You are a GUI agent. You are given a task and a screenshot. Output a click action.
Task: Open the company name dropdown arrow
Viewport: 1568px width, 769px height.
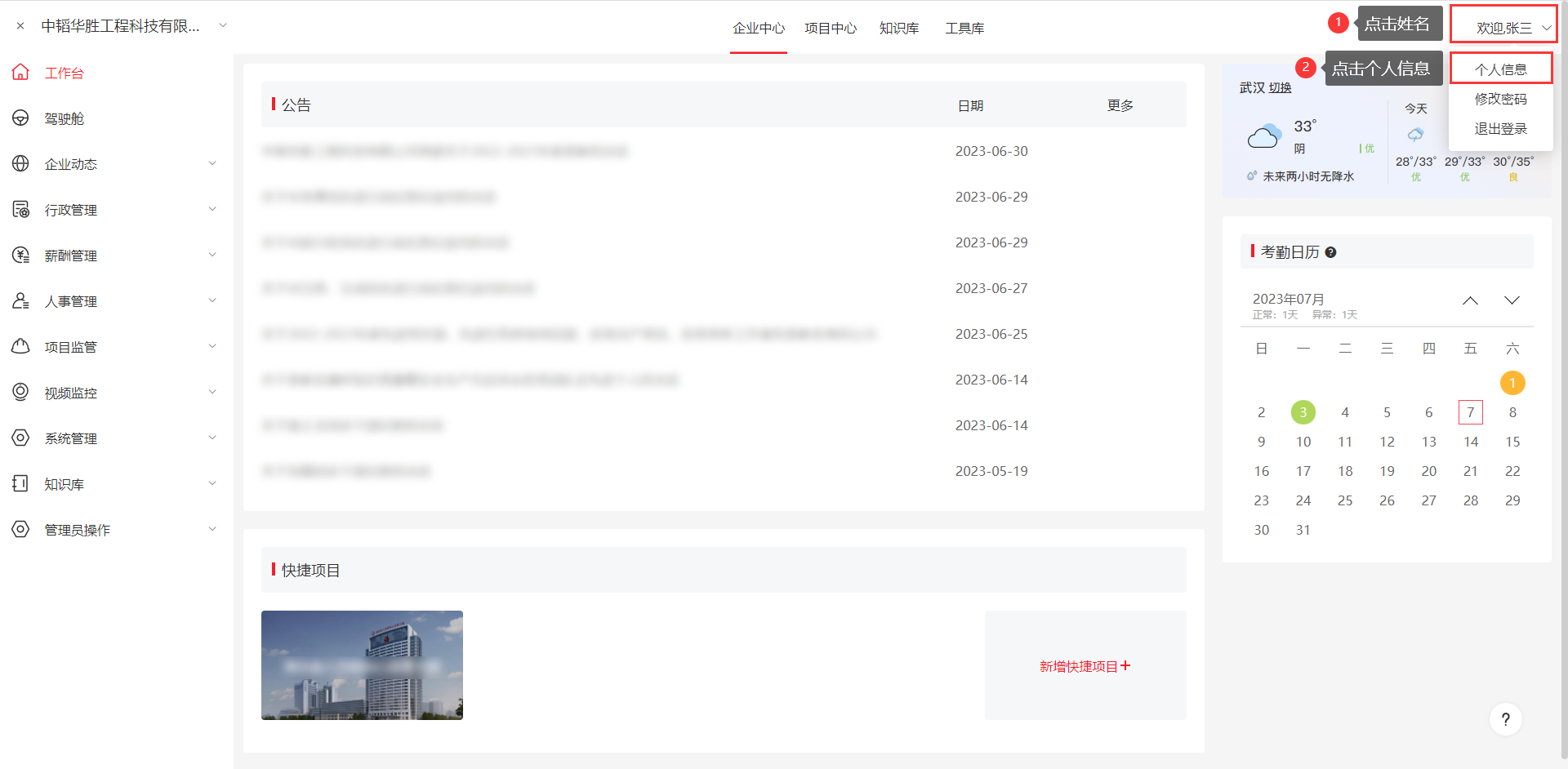click(222, 26)
